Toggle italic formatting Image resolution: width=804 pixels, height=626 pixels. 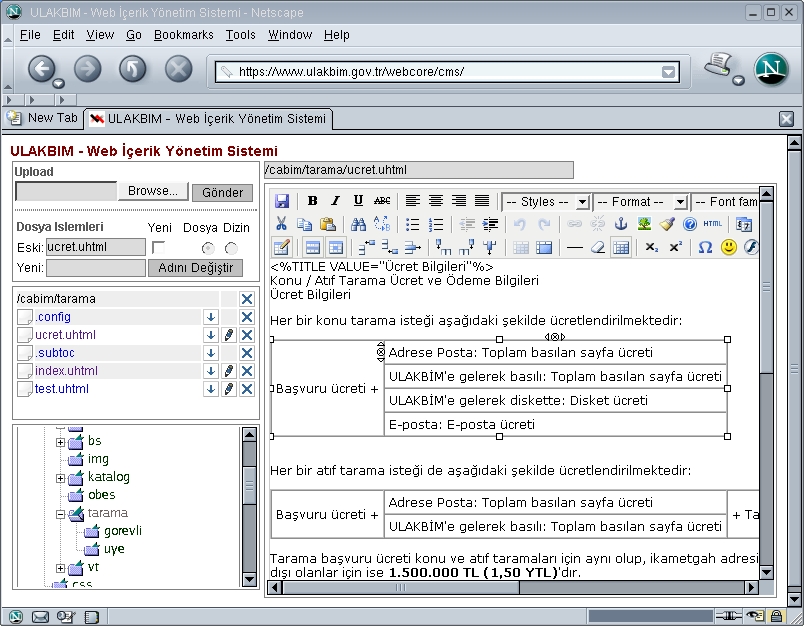[x=335, y=201]
